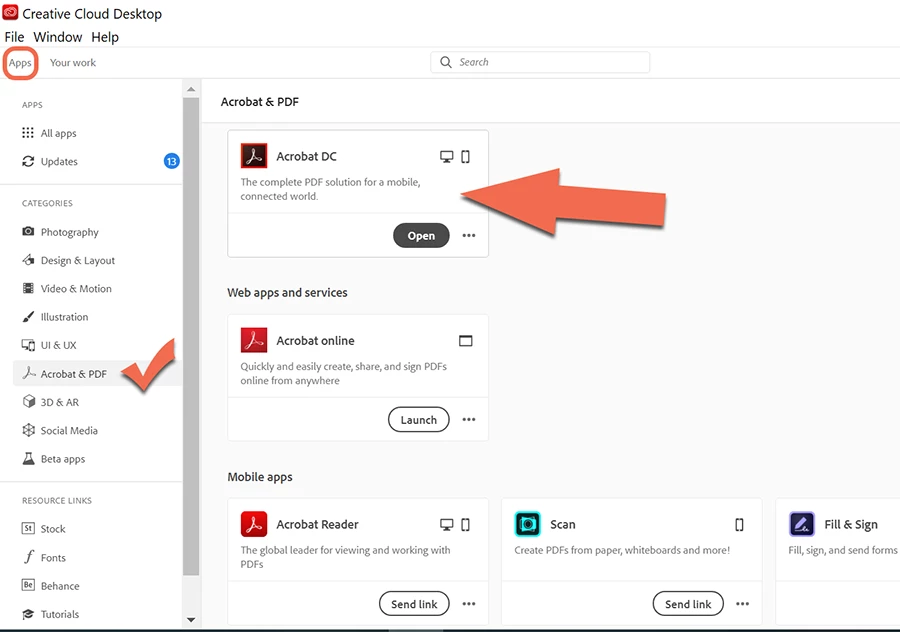Click the Beta apps flask icon
900x632 pixels.
[28, 458]
